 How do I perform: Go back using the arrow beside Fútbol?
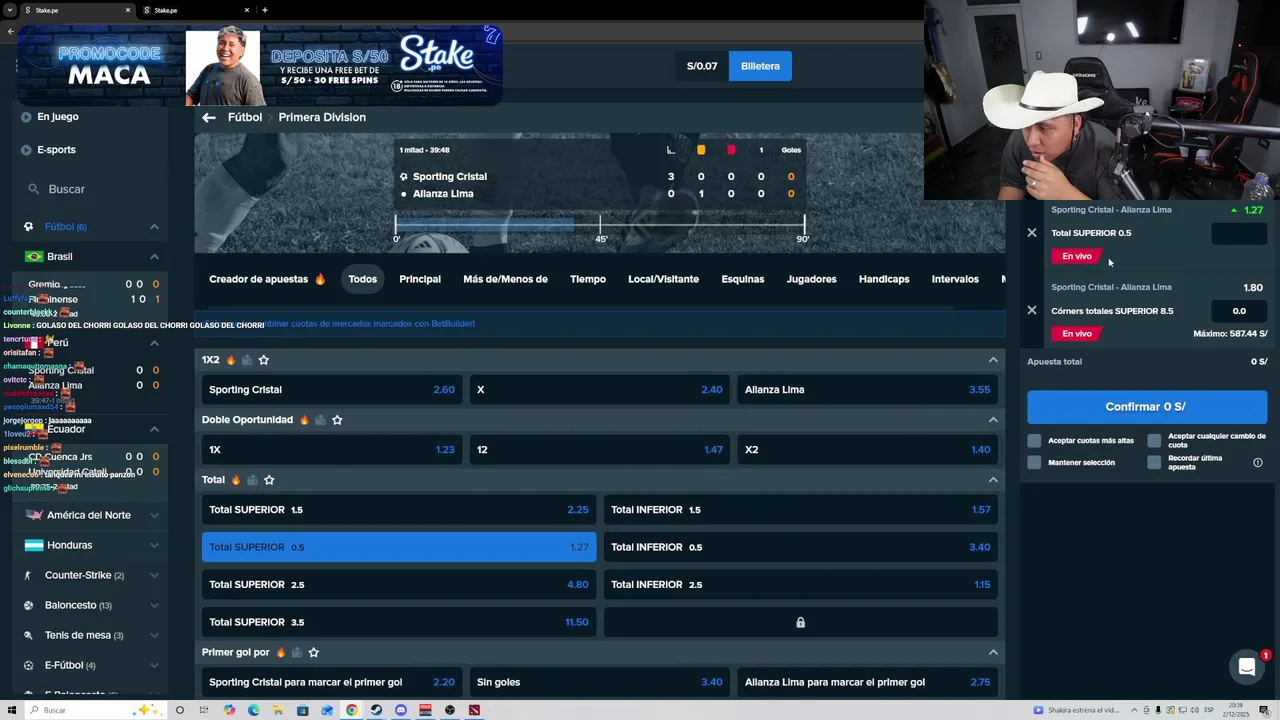[209, 117]
